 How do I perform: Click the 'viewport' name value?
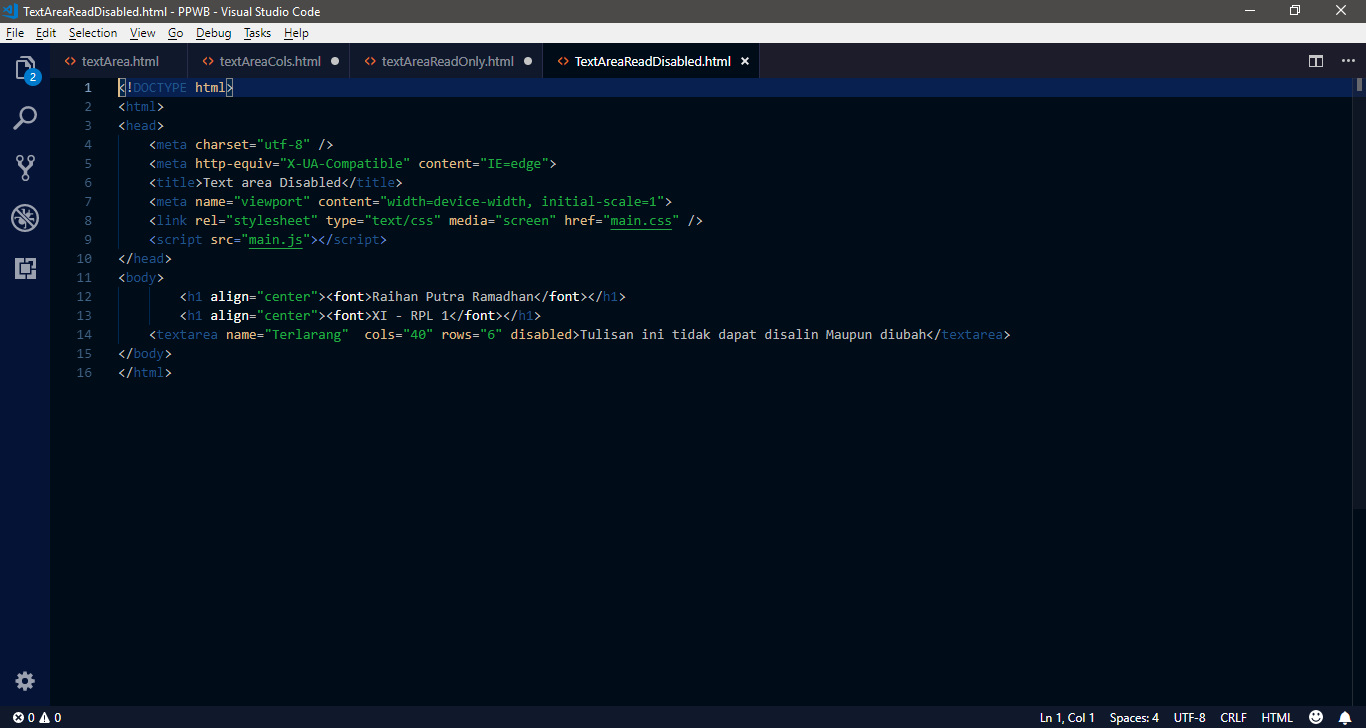pos(272,201)
